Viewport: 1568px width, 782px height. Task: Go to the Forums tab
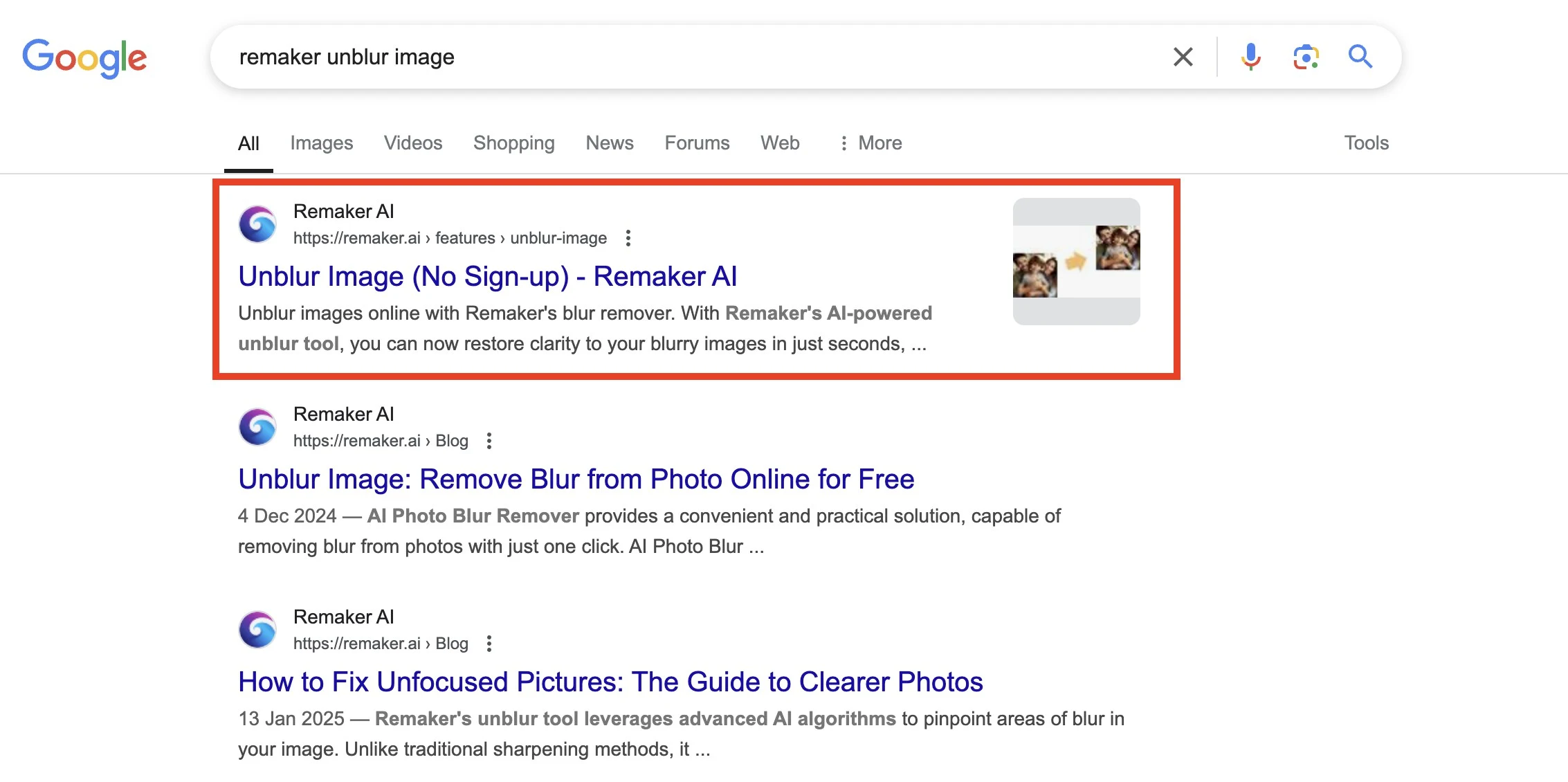click(697, 143)
